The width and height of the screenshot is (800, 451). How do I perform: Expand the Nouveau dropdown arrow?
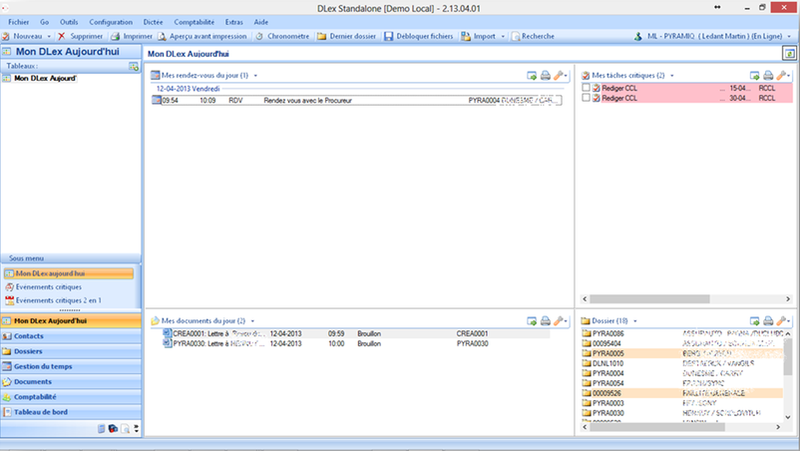(x=49, y=36)
